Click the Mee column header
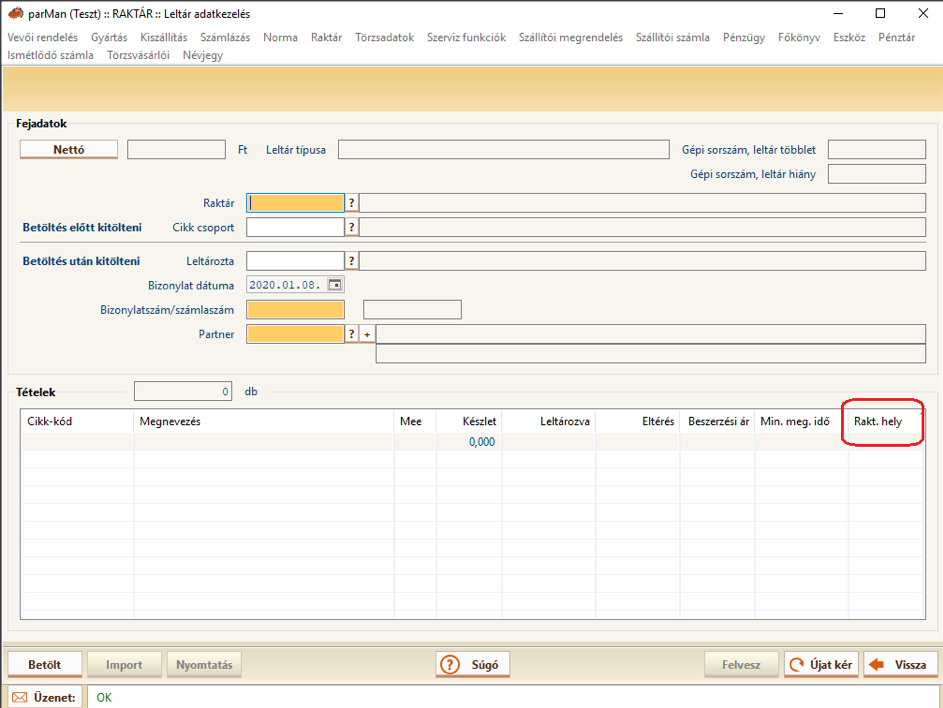Screen dimensions: 943x708 pyautogui.click(x=415, y=422)
